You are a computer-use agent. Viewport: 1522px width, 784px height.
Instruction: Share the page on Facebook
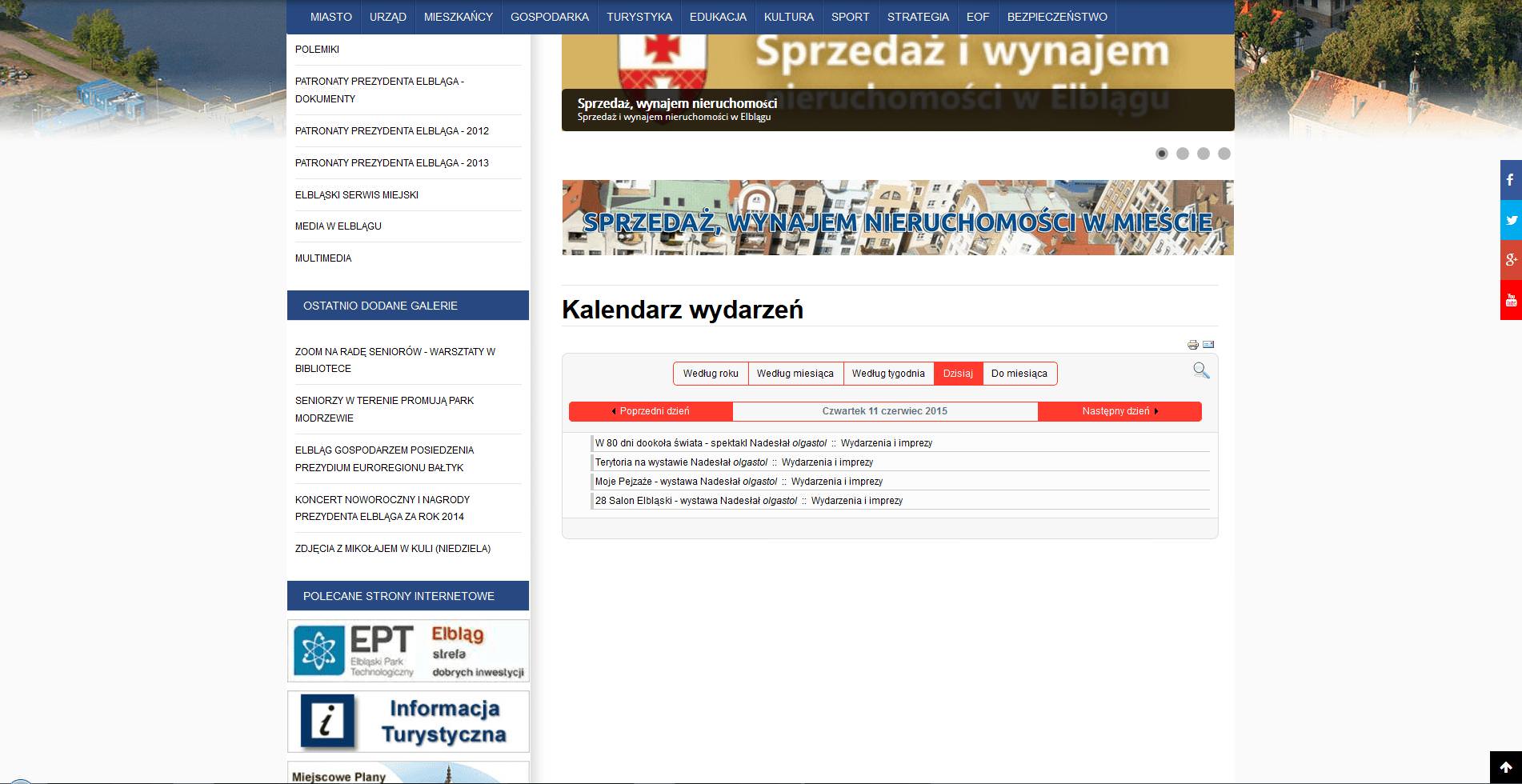(x=1512, y=180)
